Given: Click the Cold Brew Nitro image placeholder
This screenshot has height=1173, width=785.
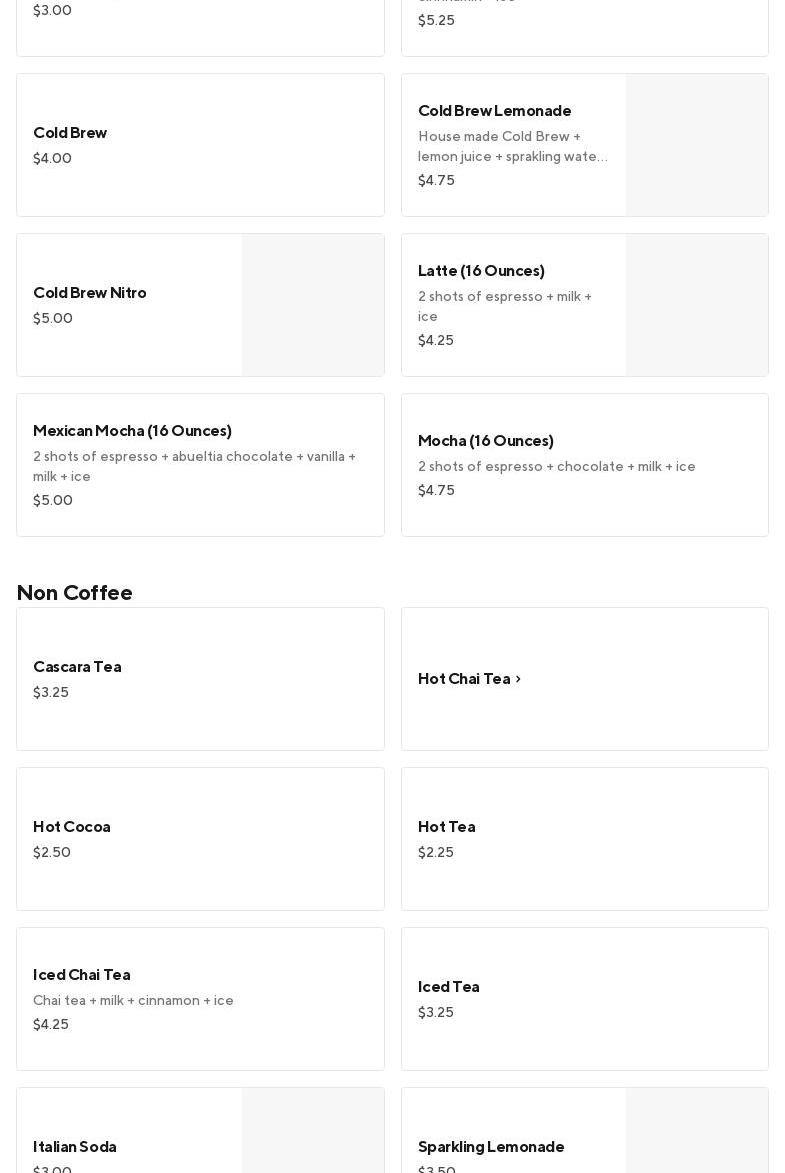Looking at the screenshot, I should pyautogui.click(x=312, y=305).
